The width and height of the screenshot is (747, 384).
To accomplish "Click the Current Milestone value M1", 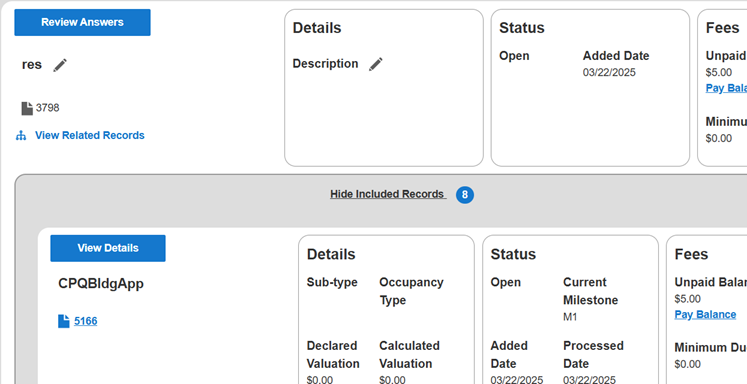I will (x=570, y=317).
